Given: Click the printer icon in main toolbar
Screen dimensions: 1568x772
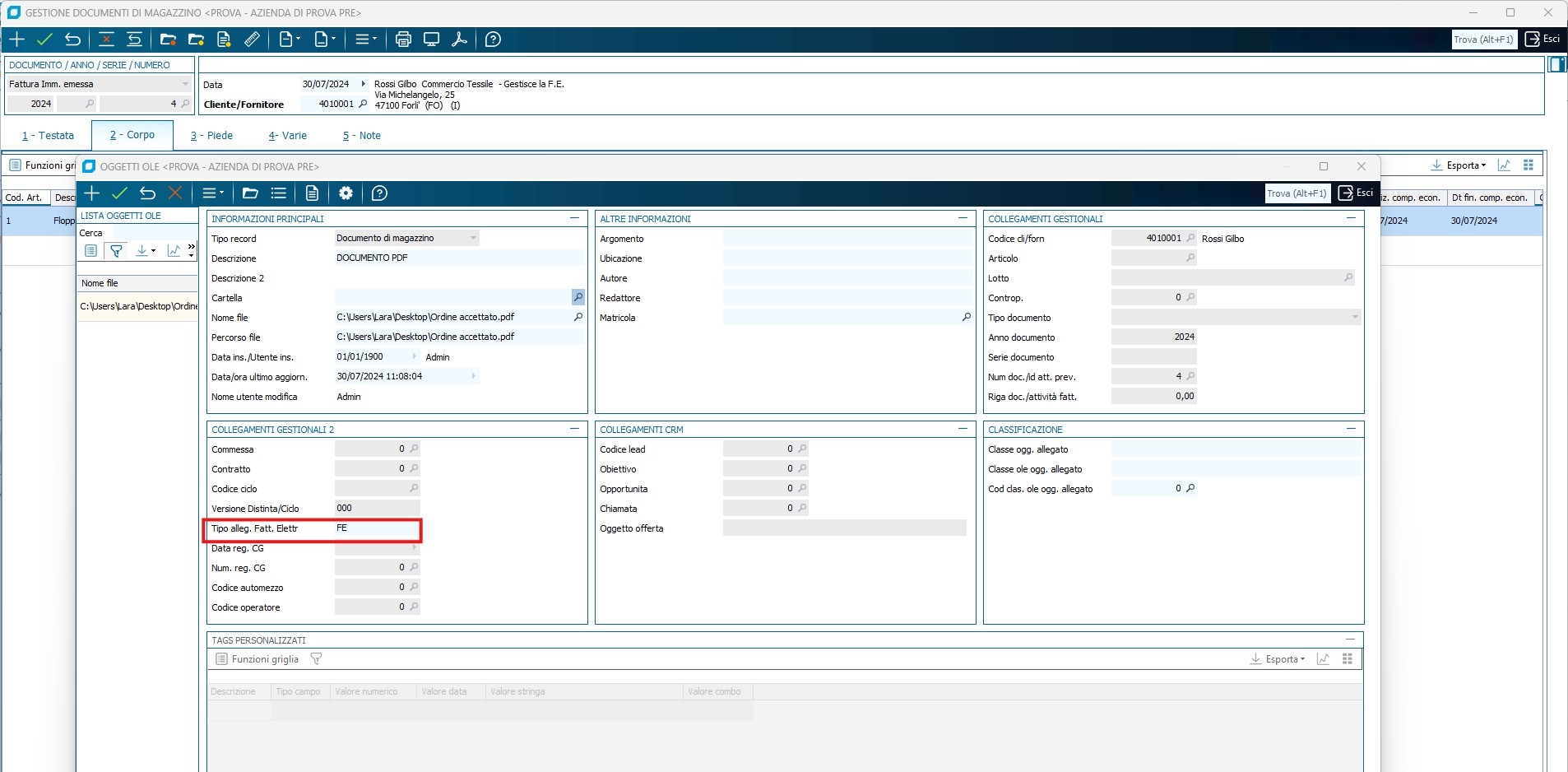Looking at the screenshot, I should coord(403,40).
